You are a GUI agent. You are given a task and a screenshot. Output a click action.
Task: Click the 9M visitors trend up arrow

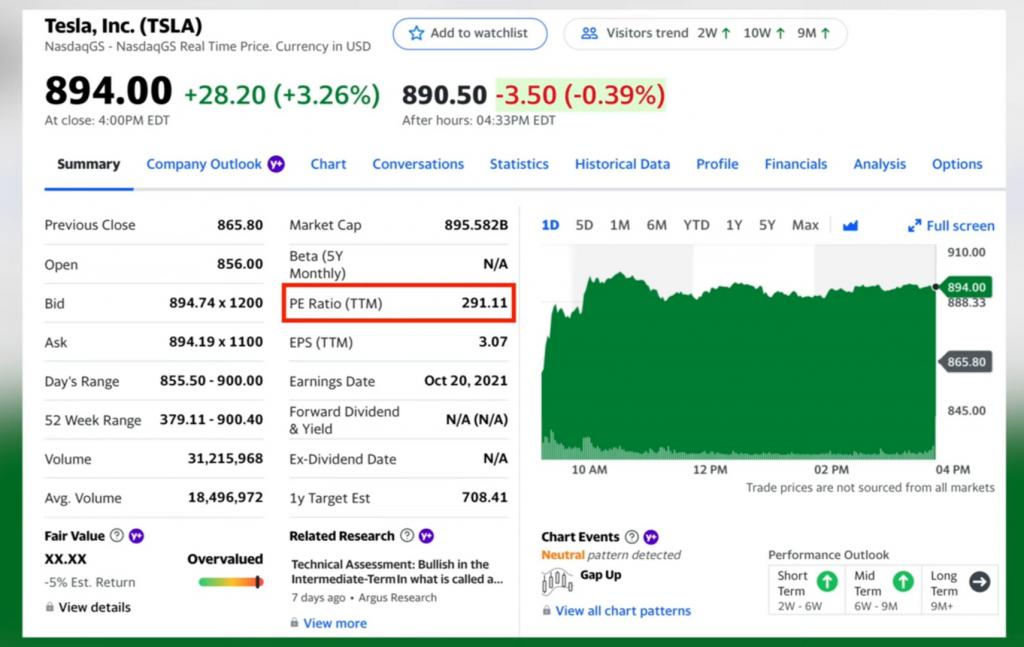tap(825, 33)
